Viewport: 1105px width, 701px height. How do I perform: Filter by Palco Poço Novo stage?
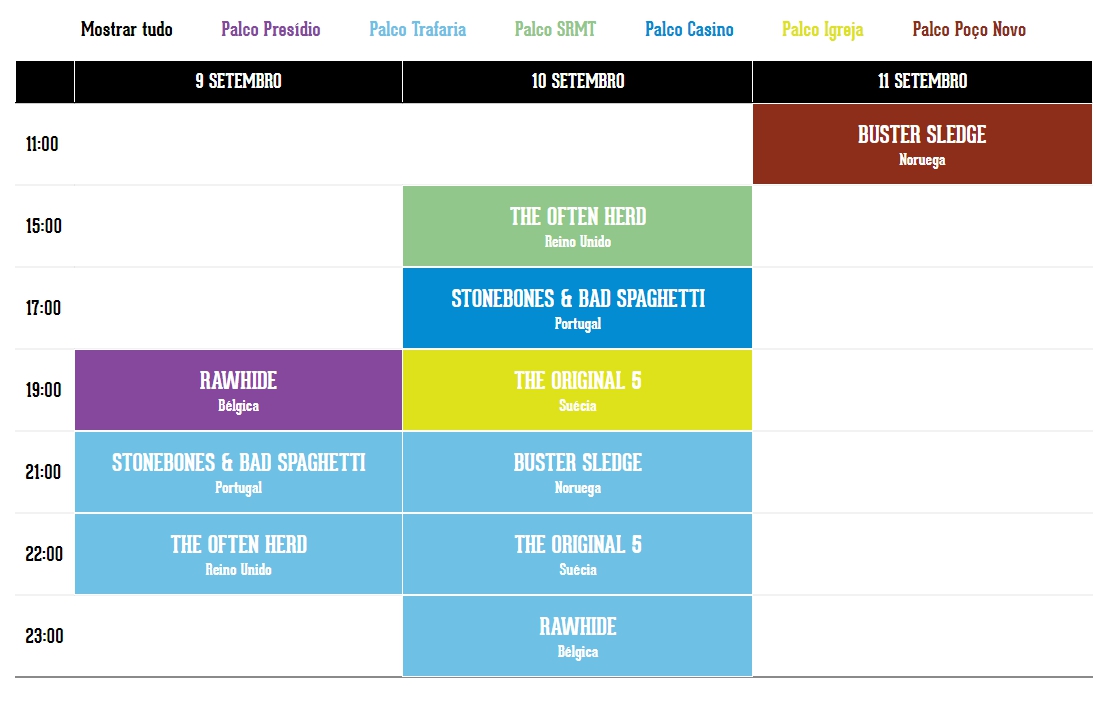coord(969,30)
